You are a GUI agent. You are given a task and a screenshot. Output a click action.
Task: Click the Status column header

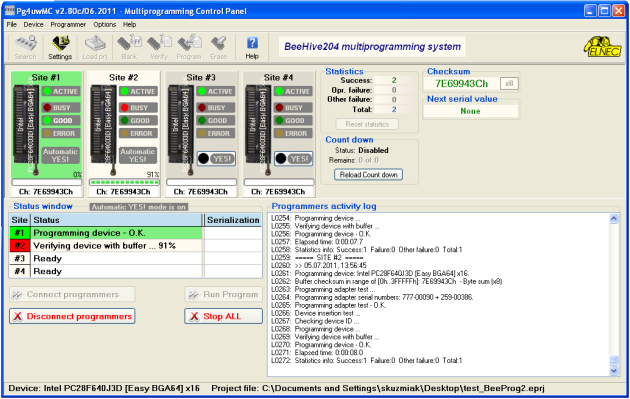(117, 220)
